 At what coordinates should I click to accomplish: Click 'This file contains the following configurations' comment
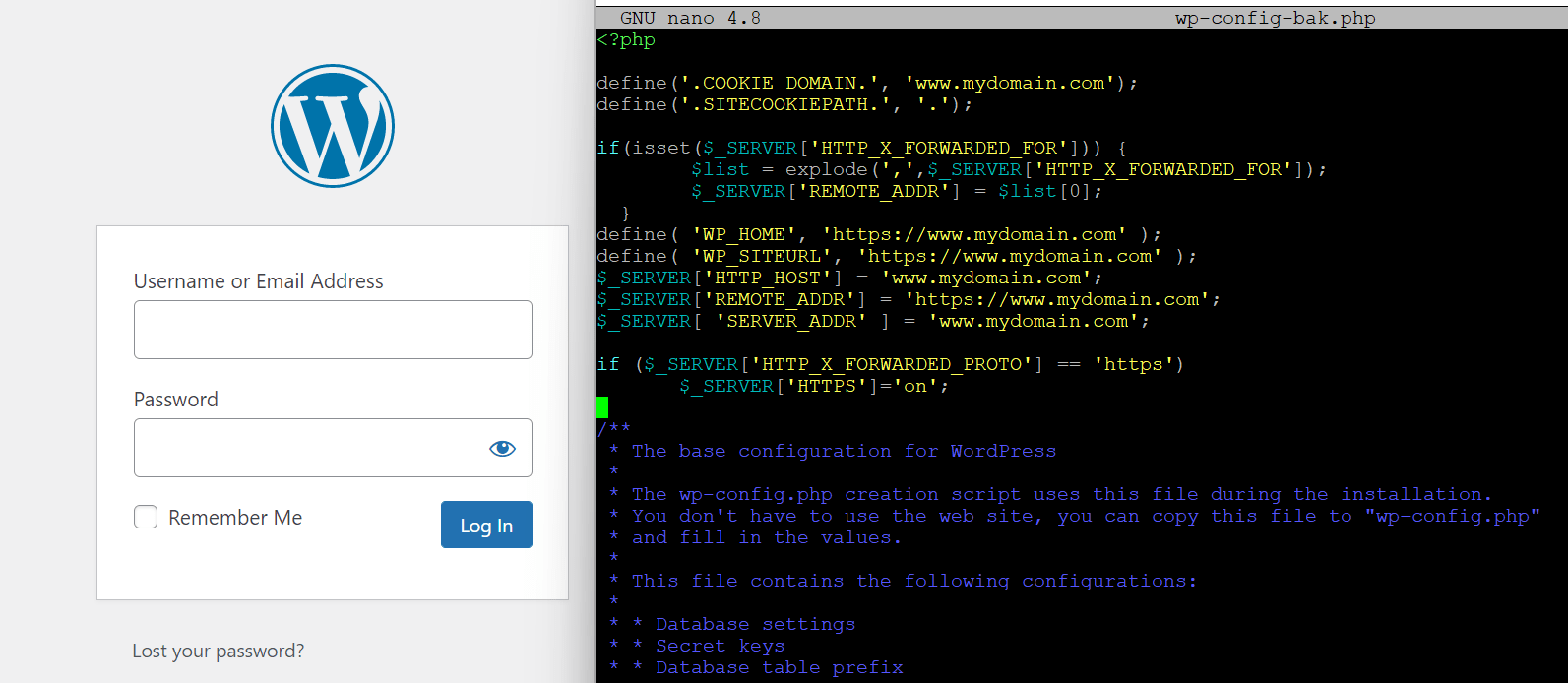(x=914, y=582)
